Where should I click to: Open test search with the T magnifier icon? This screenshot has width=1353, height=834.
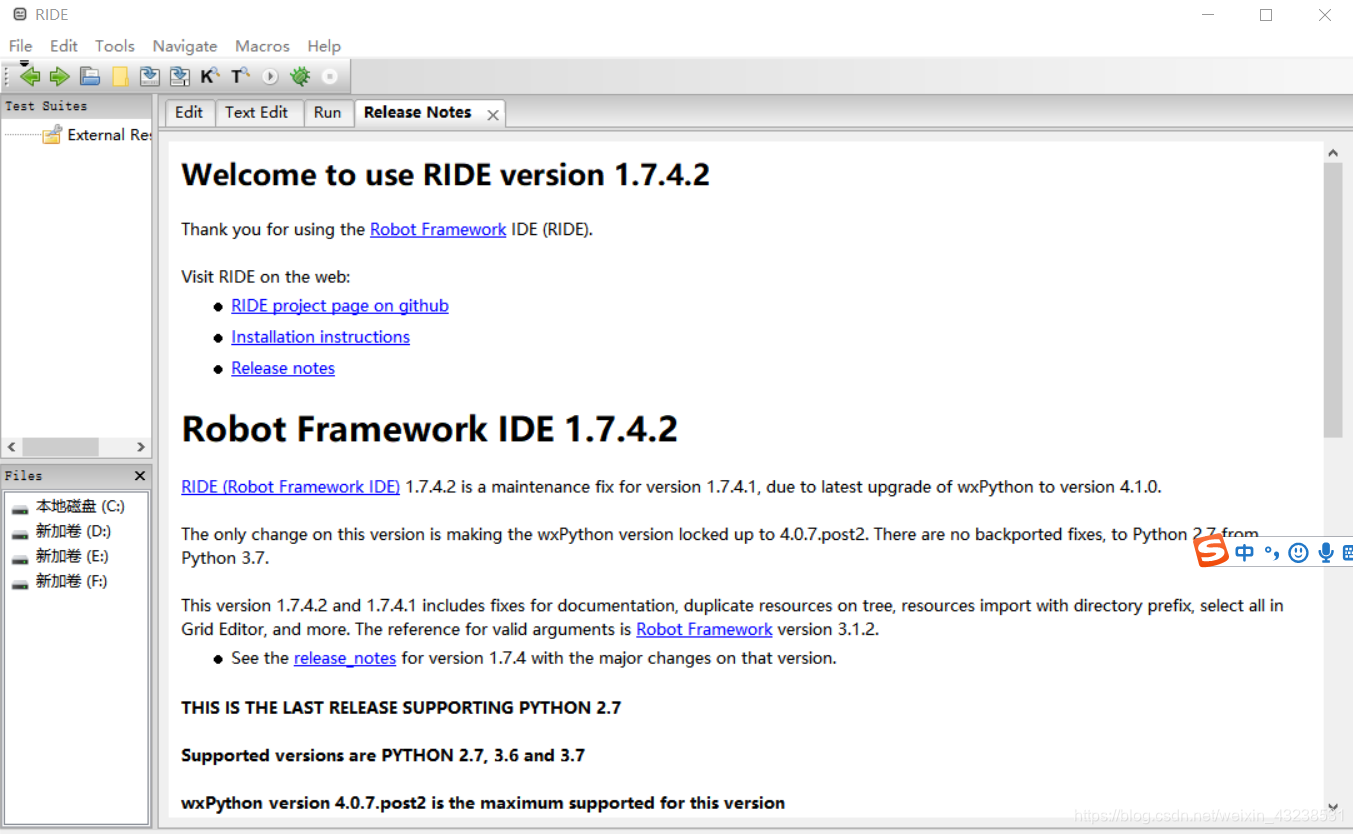coord(242,76)
